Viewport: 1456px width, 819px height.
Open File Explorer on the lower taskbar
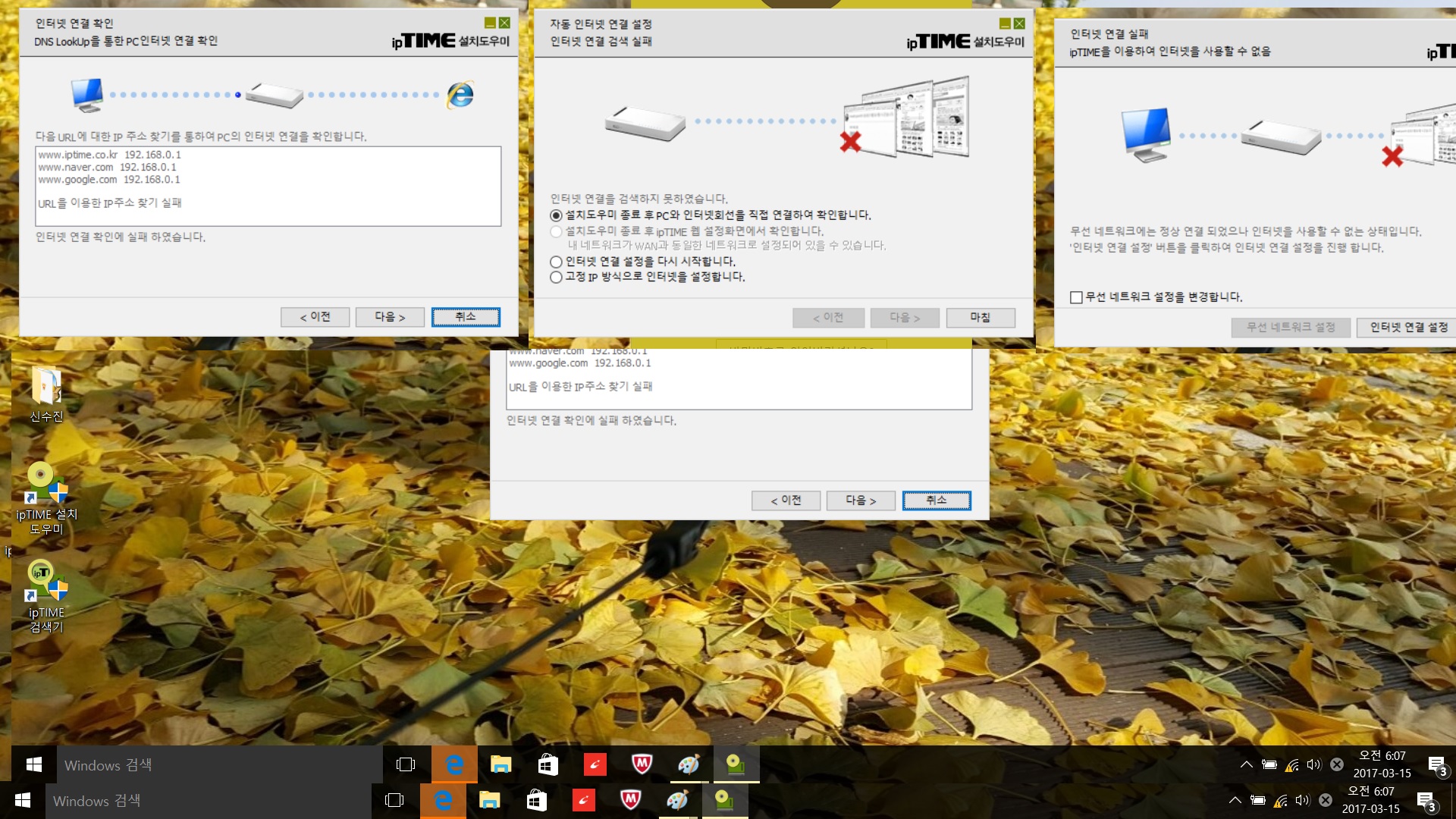(x=489, y=800)
